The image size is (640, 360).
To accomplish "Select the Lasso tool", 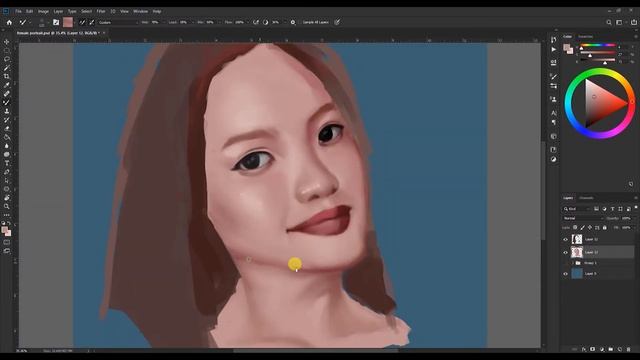I will point(7,59).
